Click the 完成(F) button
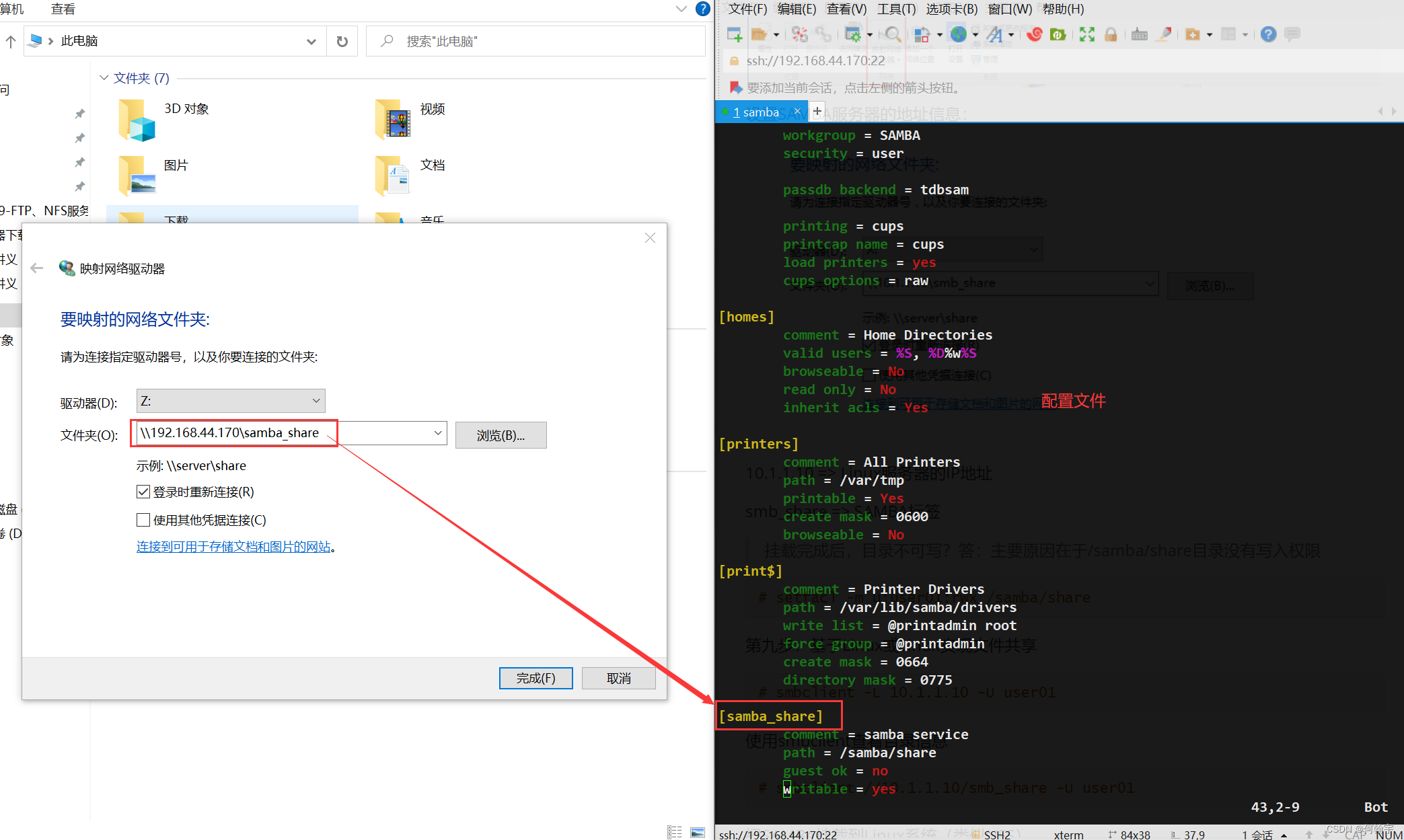The image size is (1404, 840). (x=535, y=678)
